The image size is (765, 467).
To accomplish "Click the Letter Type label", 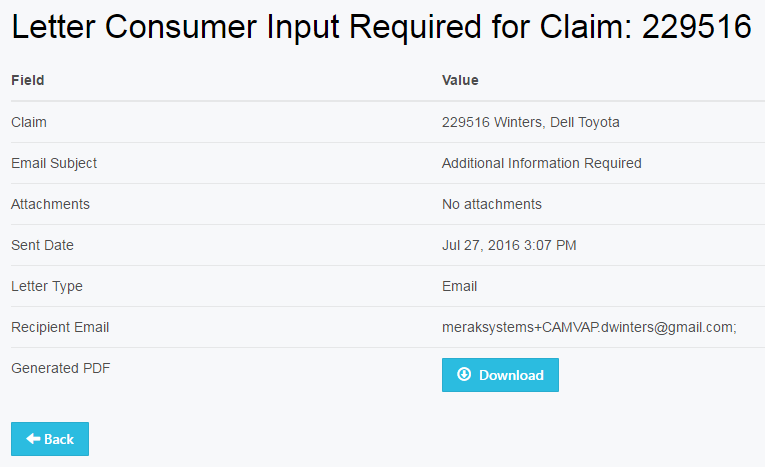I will pyautogui.click(x=47, y=286).
